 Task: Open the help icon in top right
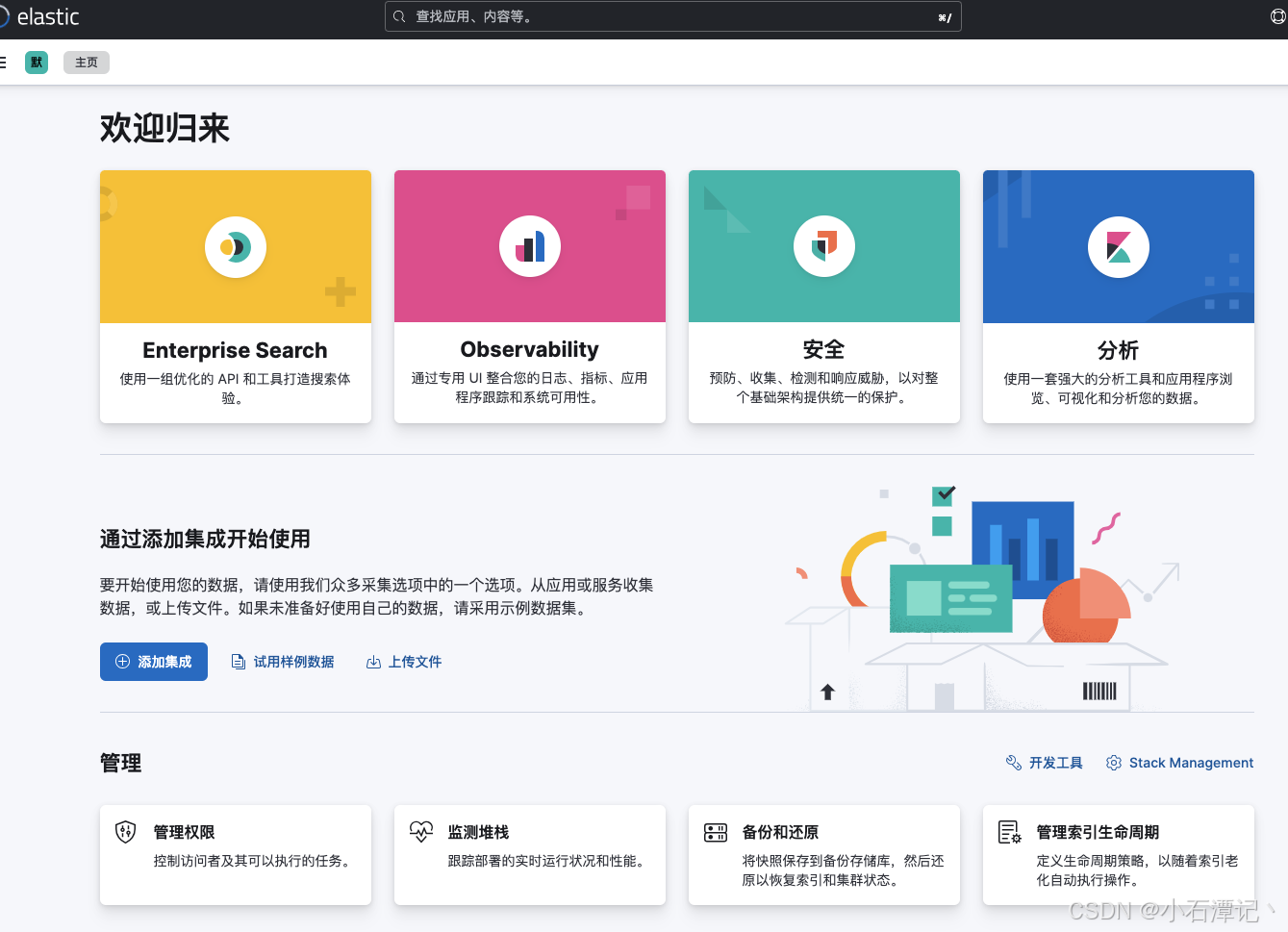pos(1278,16)
